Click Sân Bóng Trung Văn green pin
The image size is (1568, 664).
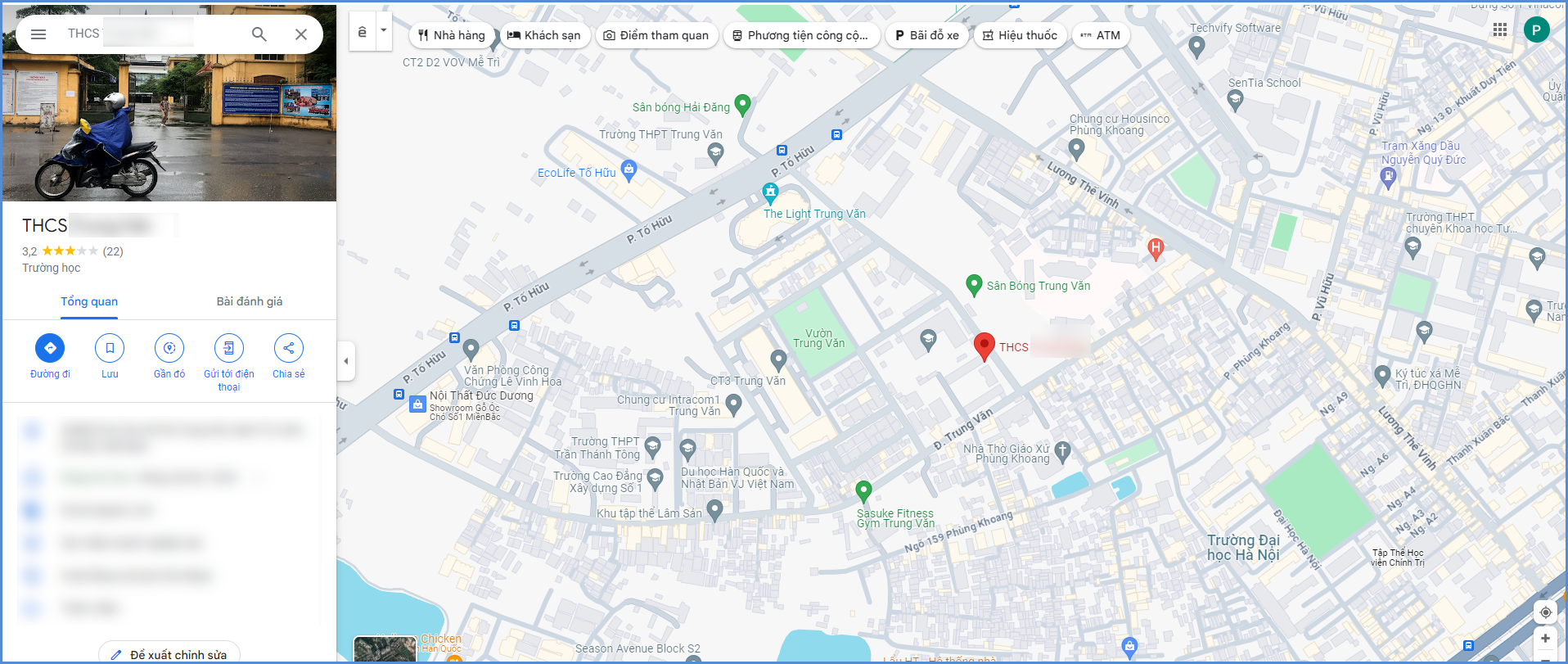[974, 285]
